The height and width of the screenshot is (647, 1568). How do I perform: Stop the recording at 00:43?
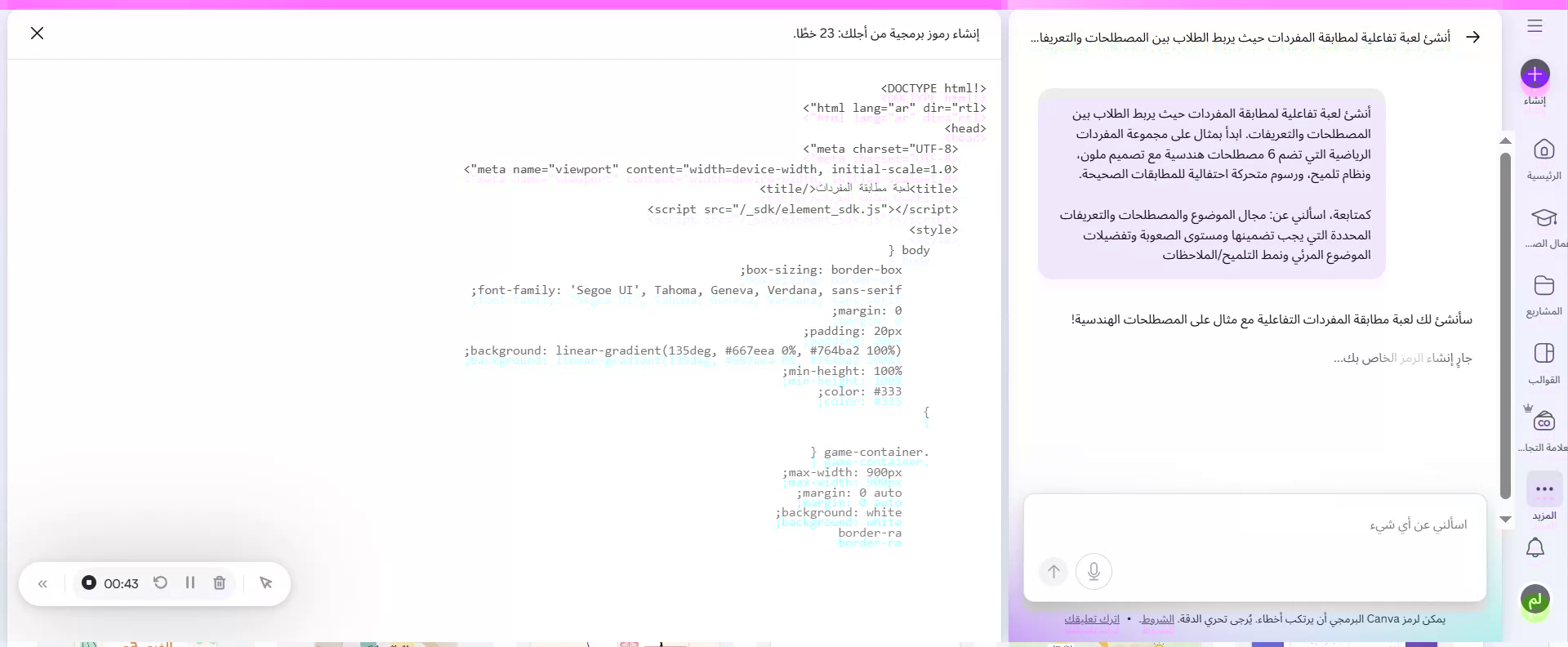click(89, 582)
